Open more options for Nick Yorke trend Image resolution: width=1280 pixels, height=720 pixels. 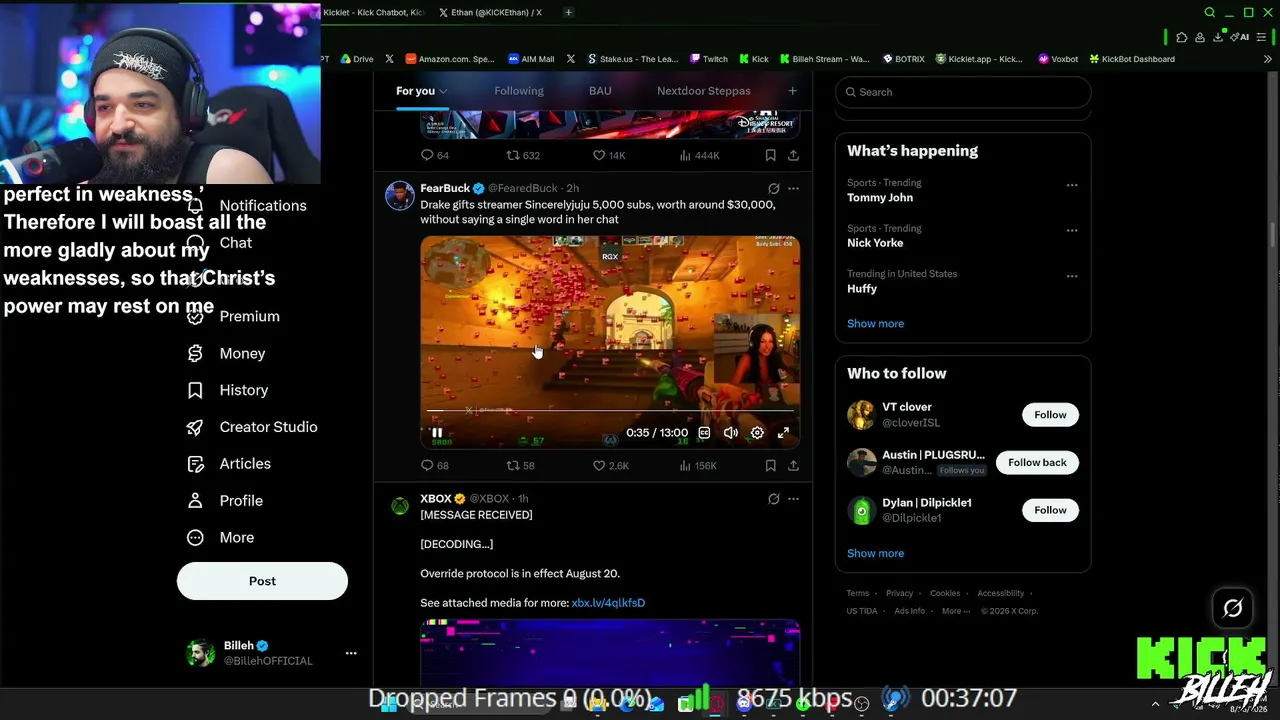coord(1072,230)
